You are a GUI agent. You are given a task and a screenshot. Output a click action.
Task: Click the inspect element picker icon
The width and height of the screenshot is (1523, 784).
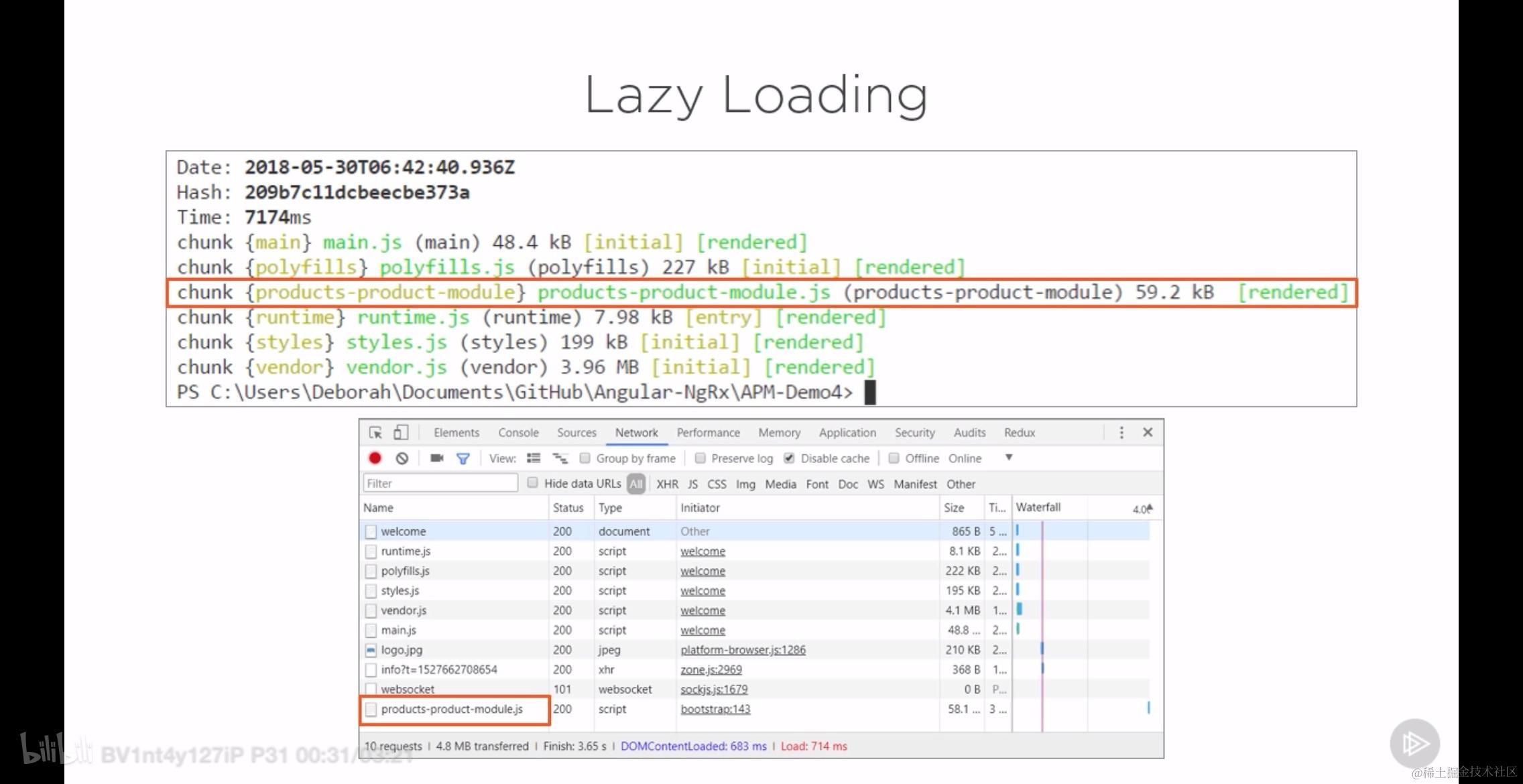point(375,433)
